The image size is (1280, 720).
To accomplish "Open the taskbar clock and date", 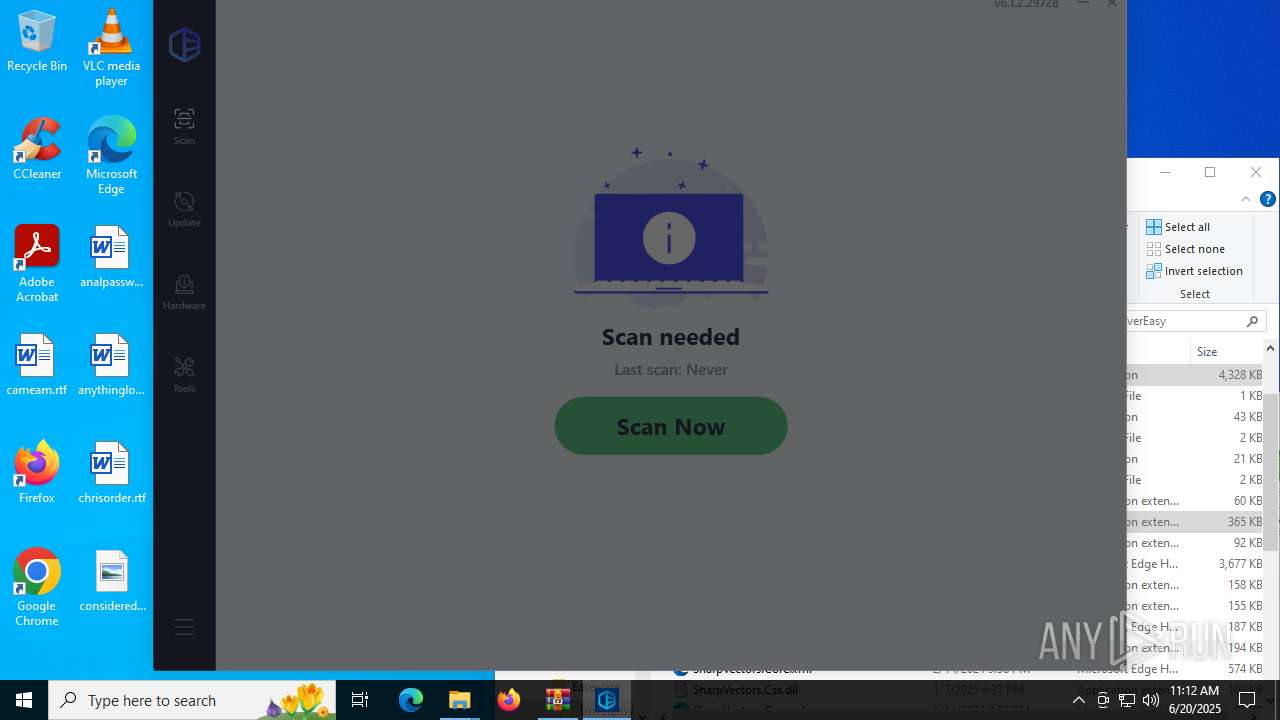I will click(x=1195, y=700).
